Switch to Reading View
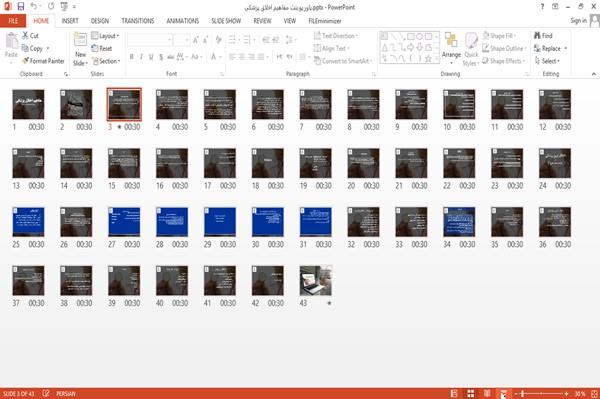 click(x=487, y=393)
